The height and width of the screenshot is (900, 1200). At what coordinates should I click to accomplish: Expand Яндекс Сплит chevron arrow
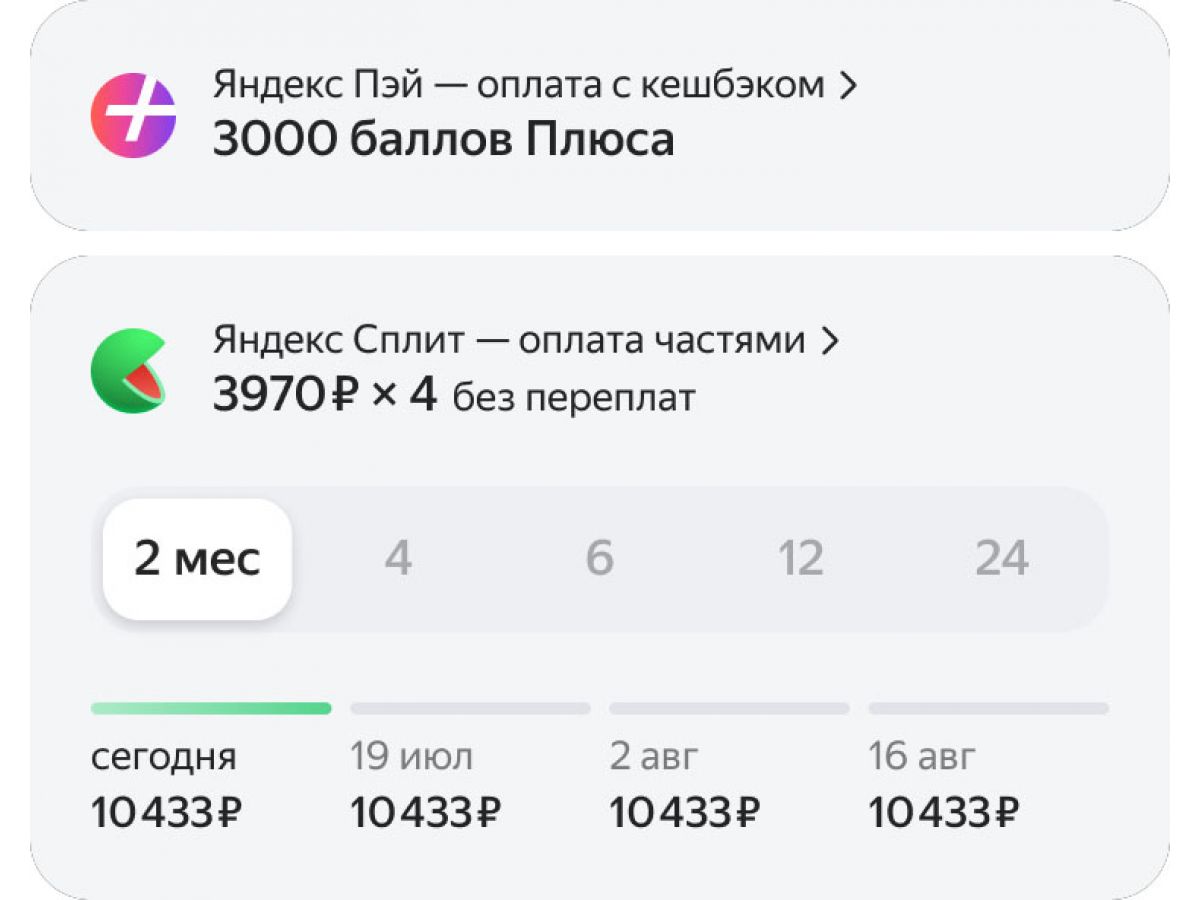tap(828, 341)
